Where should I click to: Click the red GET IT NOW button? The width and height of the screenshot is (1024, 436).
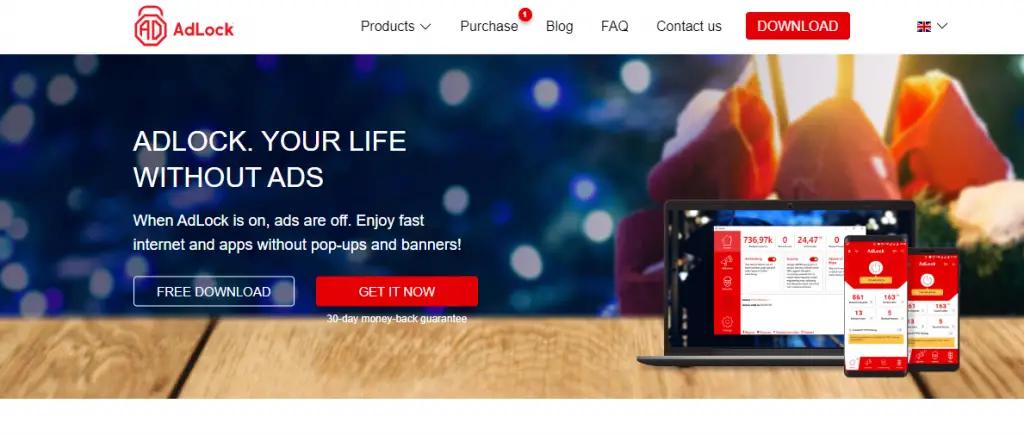[396, 292]
